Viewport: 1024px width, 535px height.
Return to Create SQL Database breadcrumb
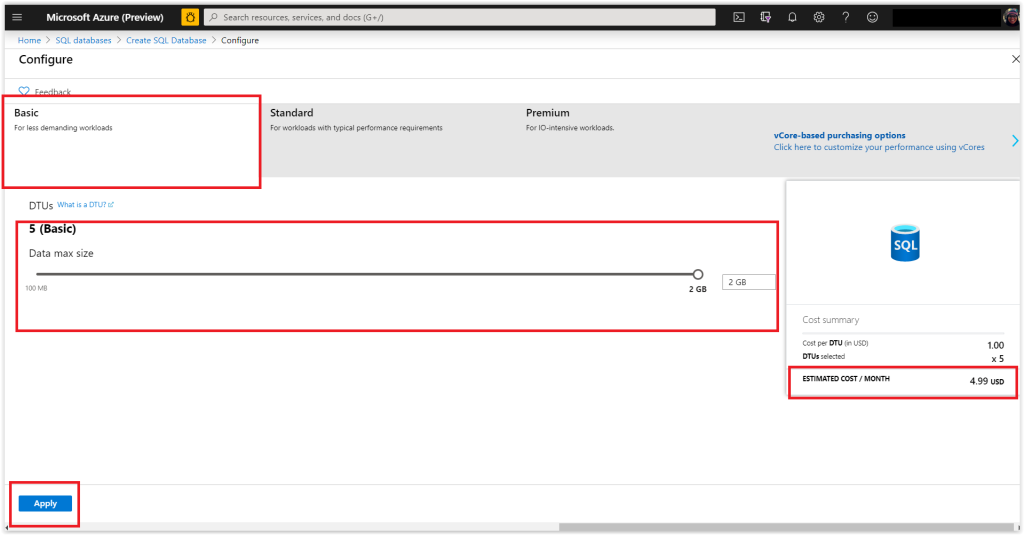166,41
